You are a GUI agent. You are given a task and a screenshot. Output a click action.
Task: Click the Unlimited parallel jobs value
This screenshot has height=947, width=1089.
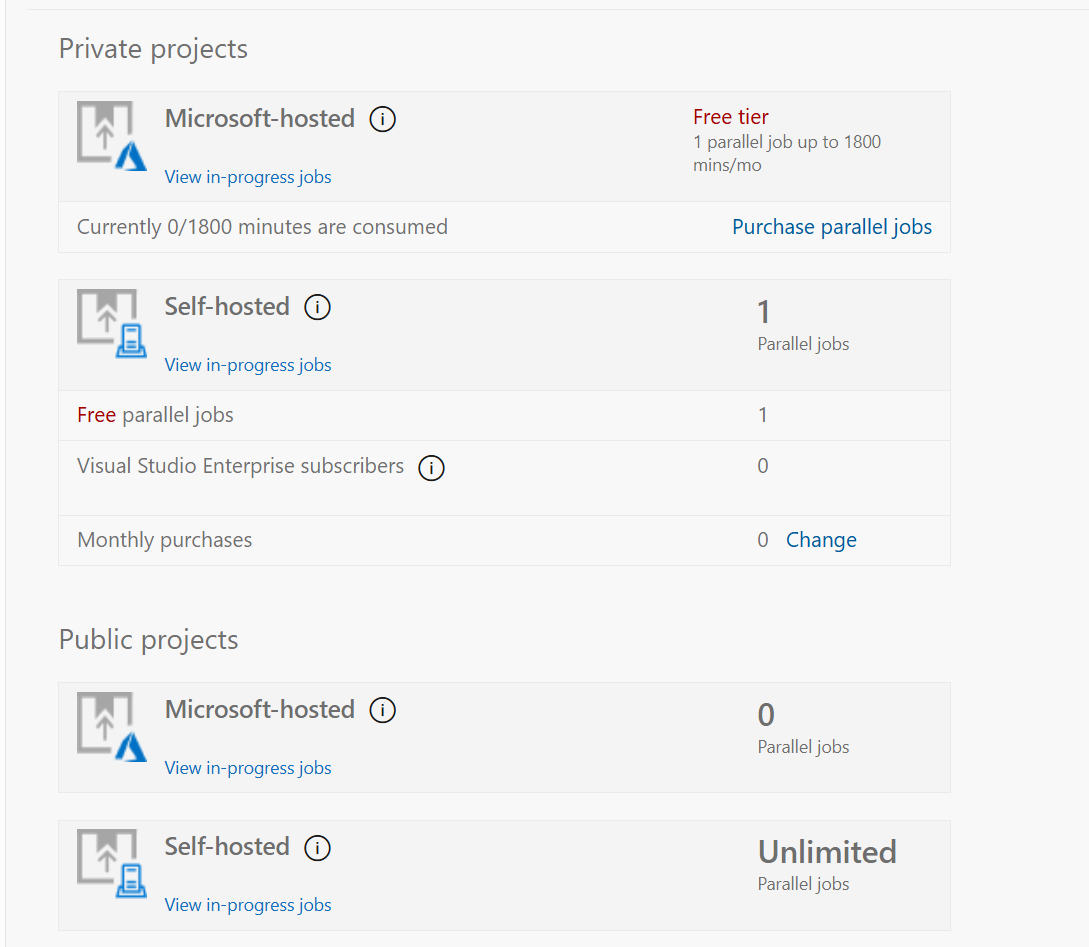click(x=827, y=852)
